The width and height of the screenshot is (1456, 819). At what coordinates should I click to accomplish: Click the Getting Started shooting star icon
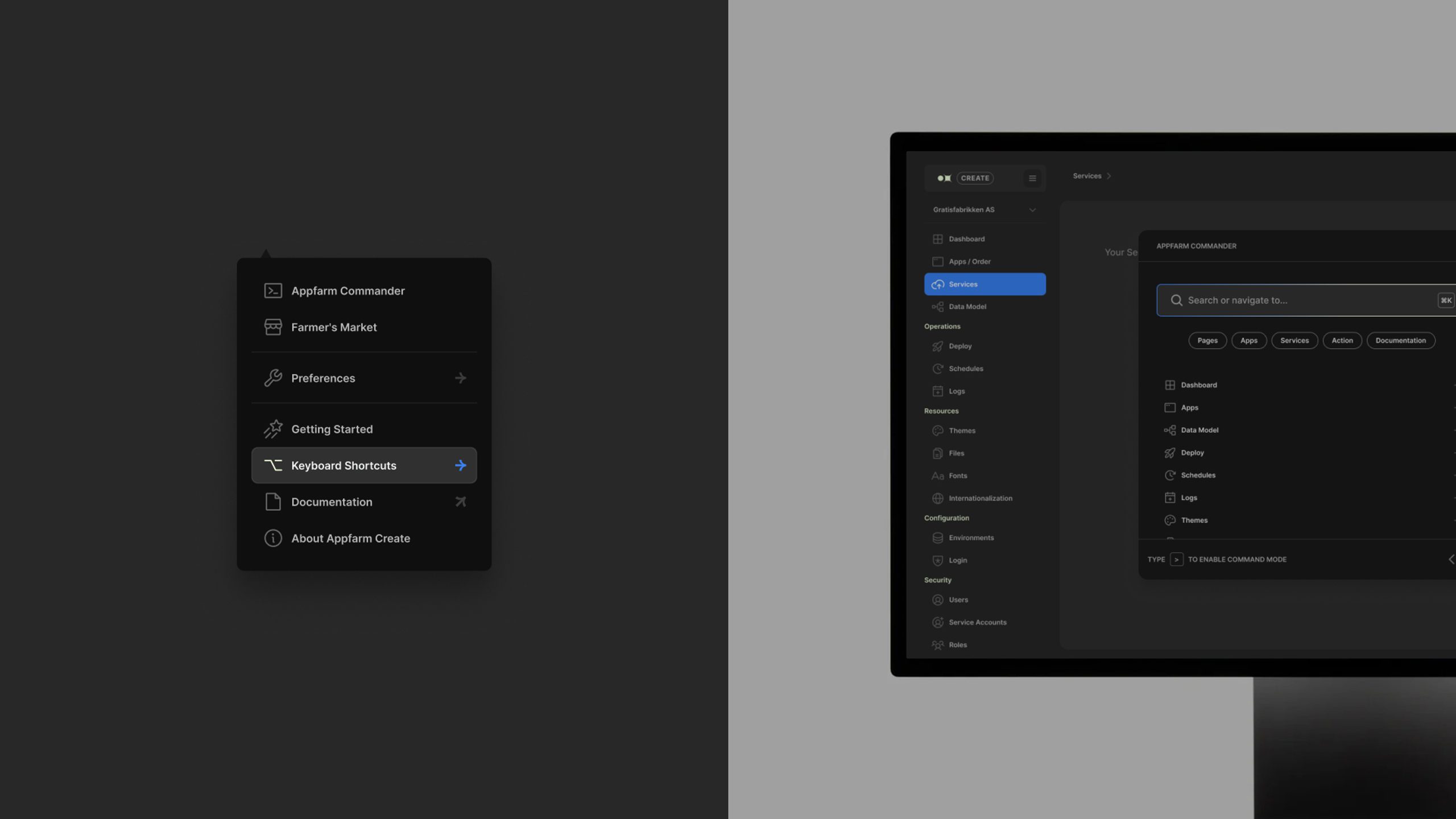273,429
